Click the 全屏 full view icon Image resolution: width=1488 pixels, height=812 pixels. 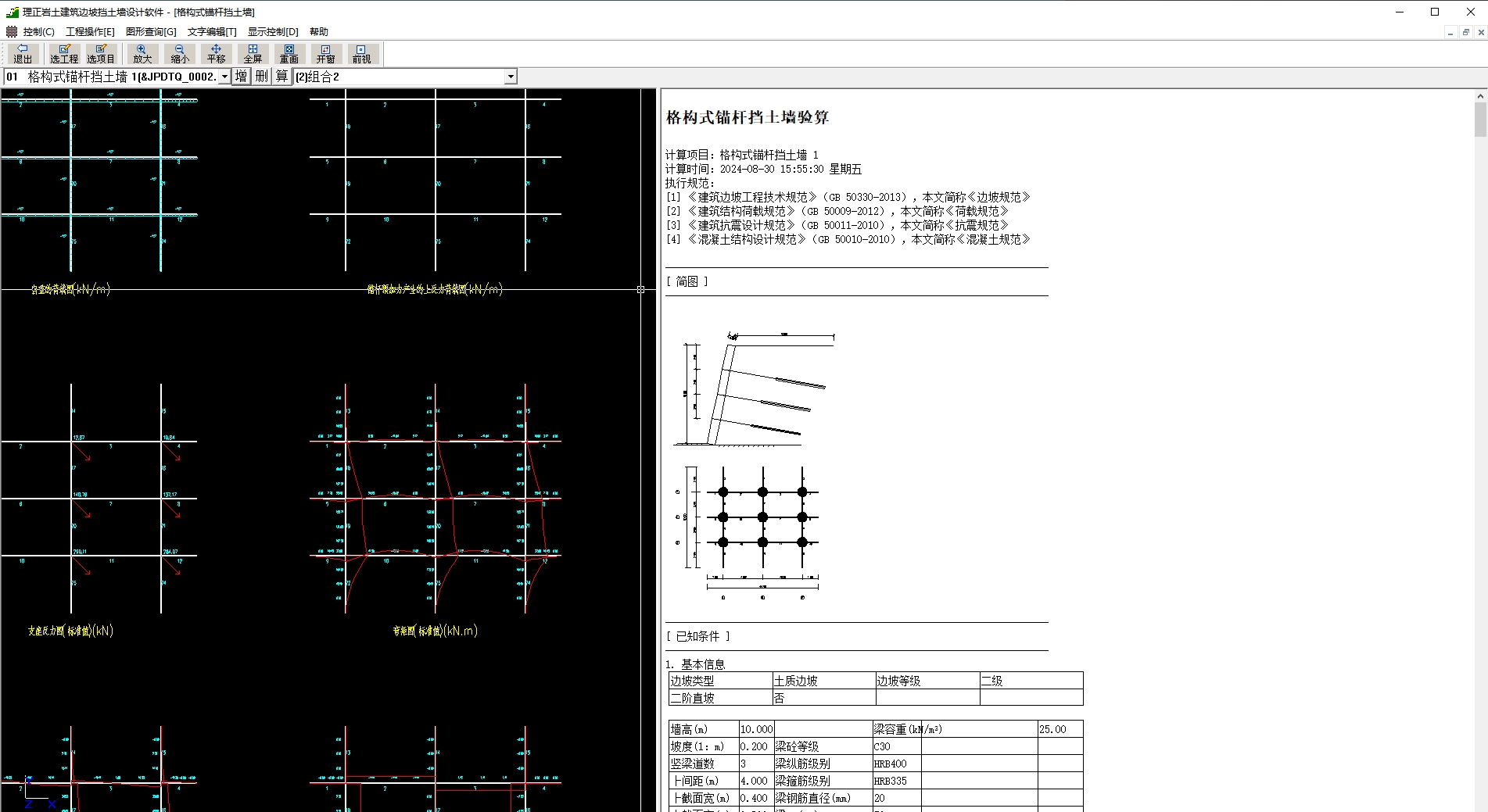coord(253,54)
